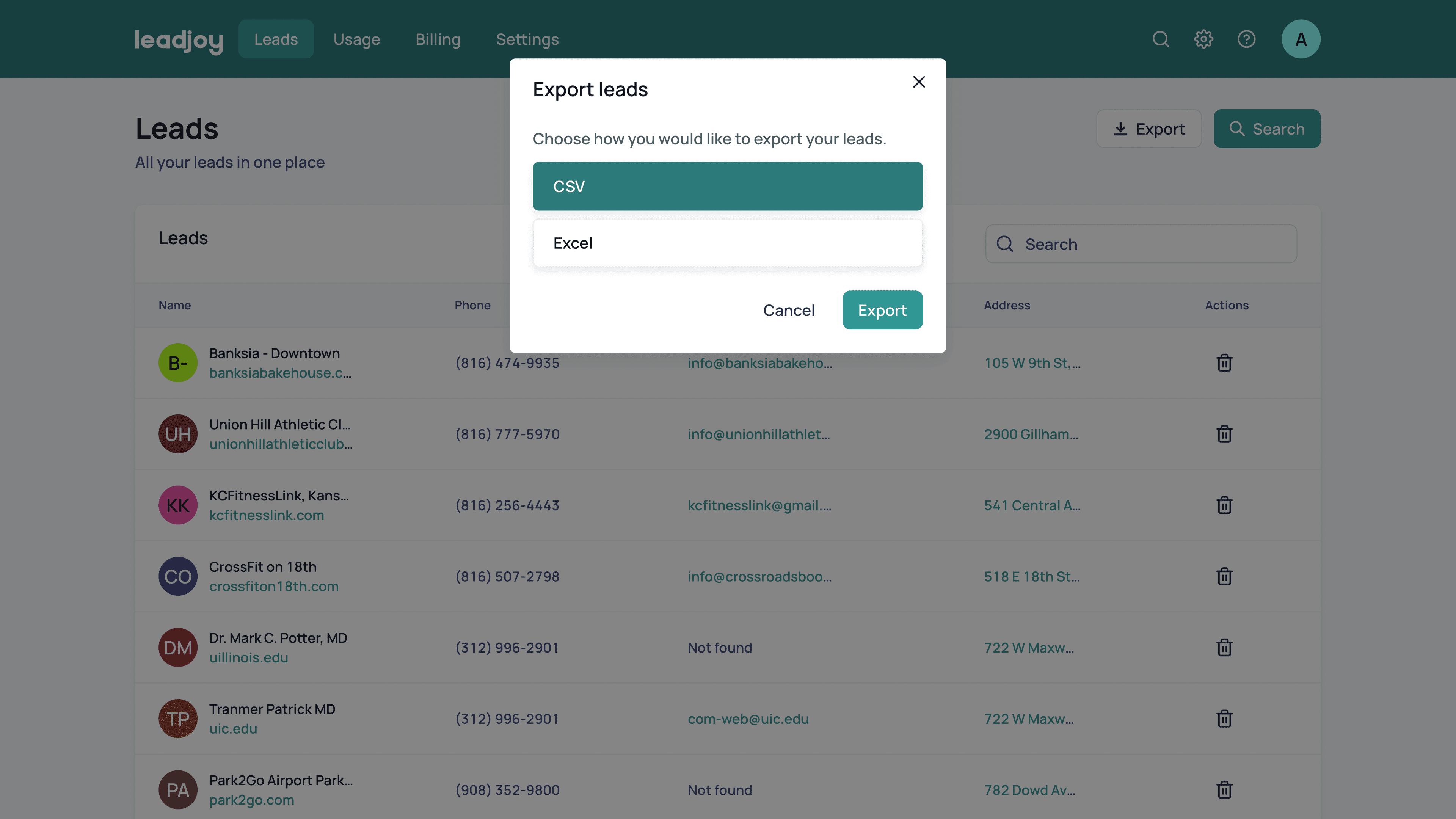Delete the Tranmer Patrick MD lead

1224,719
